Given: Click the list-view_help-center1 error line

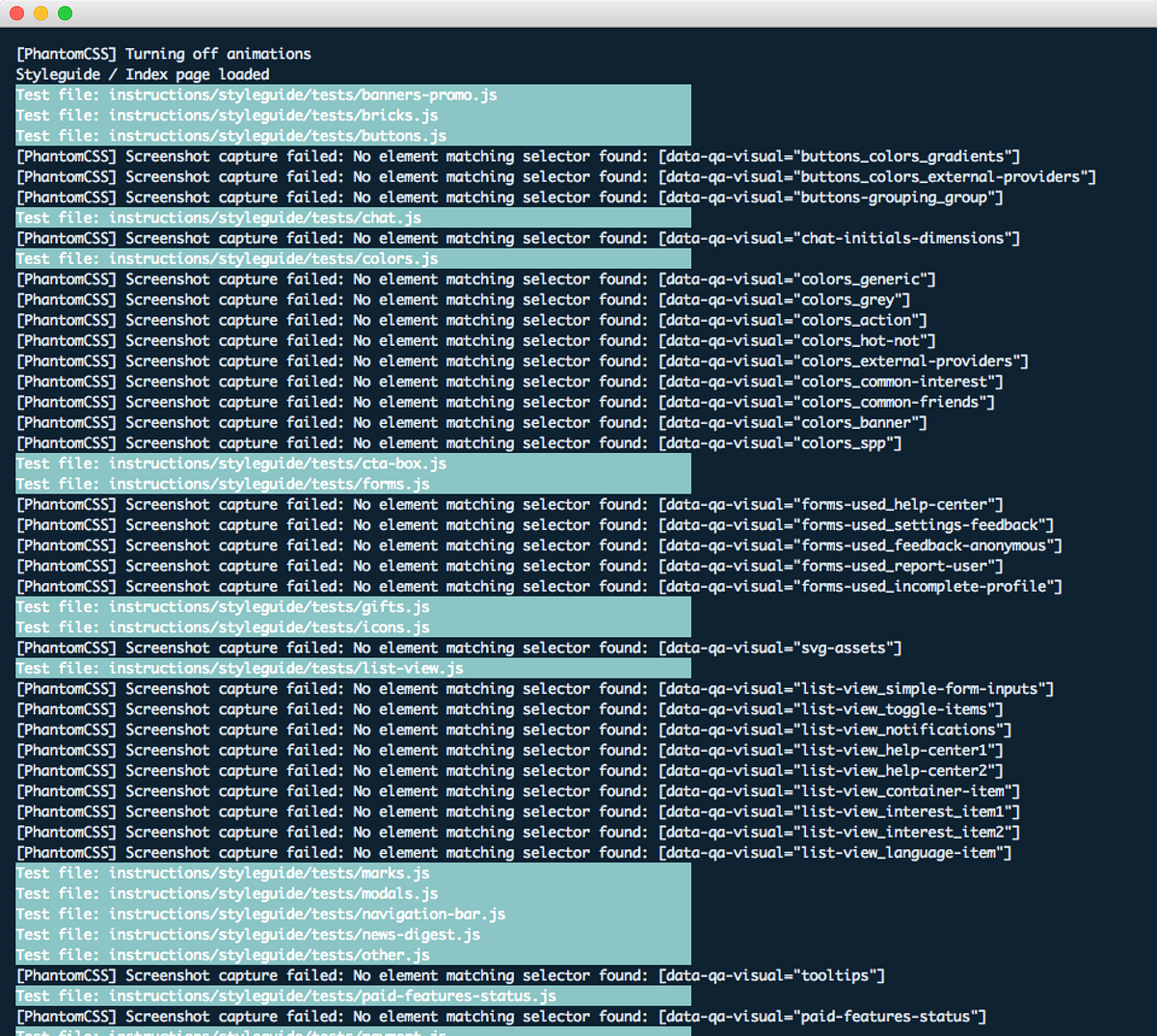Looking at the screenshot, I should 510,750.
